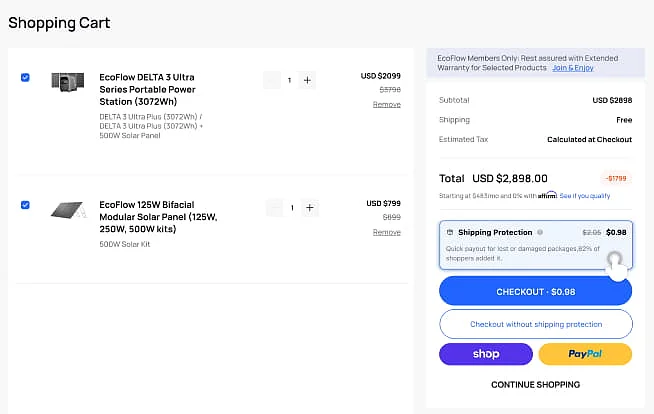Click the blue CHECKOUT button
The height and width of the screenshot is (414, 654).
536,291
